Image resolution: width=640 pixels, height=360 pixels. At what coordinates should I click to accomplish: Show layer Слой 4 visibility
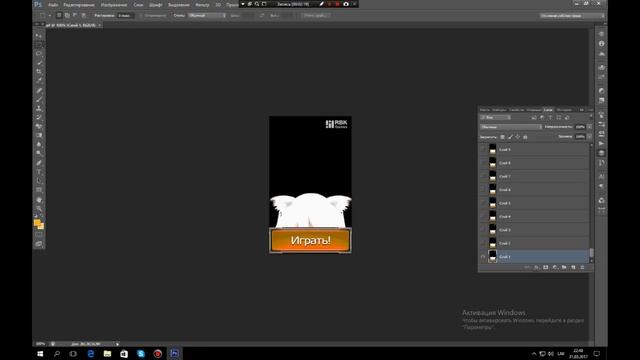tap(483, 217)
